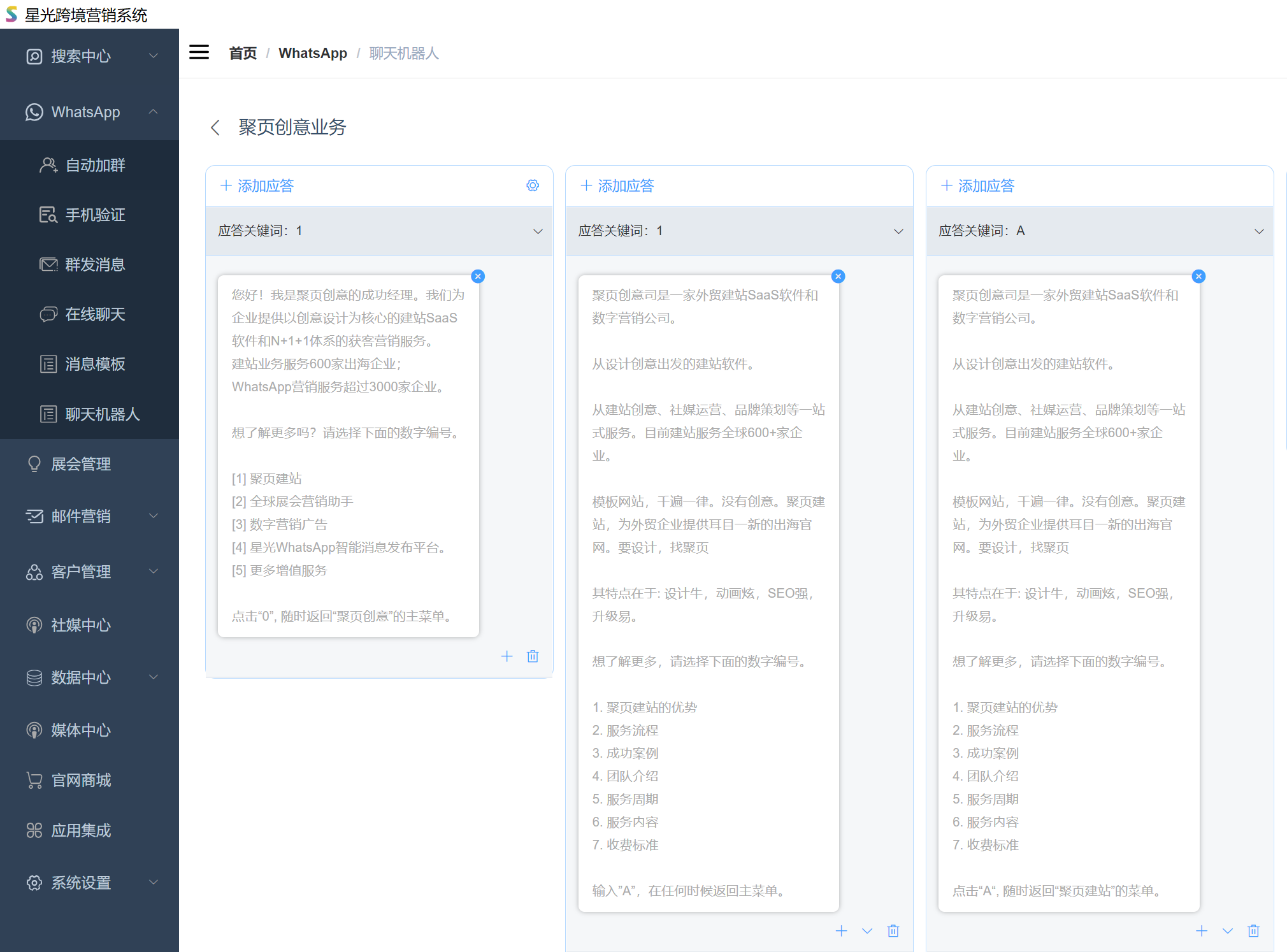This screenshot has width=1287, height=952.
Task: Expand the 应答关键词: A dropdown
Action: tap(1258, 231)
